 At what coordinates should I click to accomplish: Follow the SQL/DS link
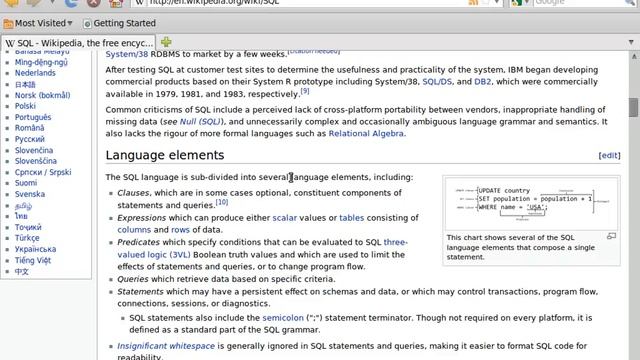437,82
